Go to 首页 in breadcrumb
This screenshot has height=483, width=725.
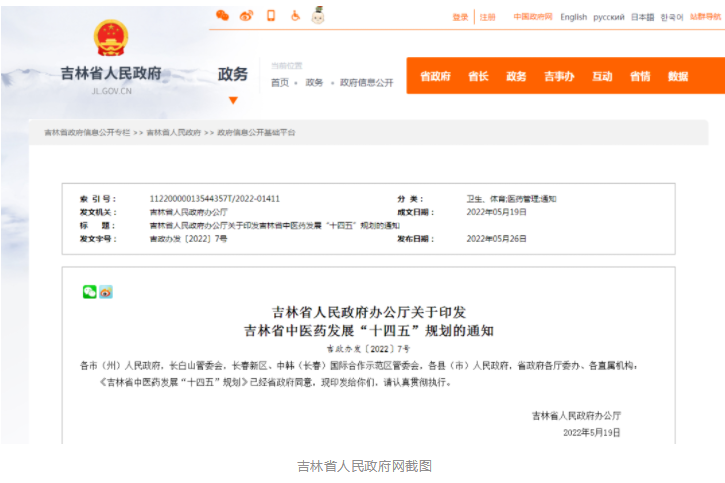(280, 82)
